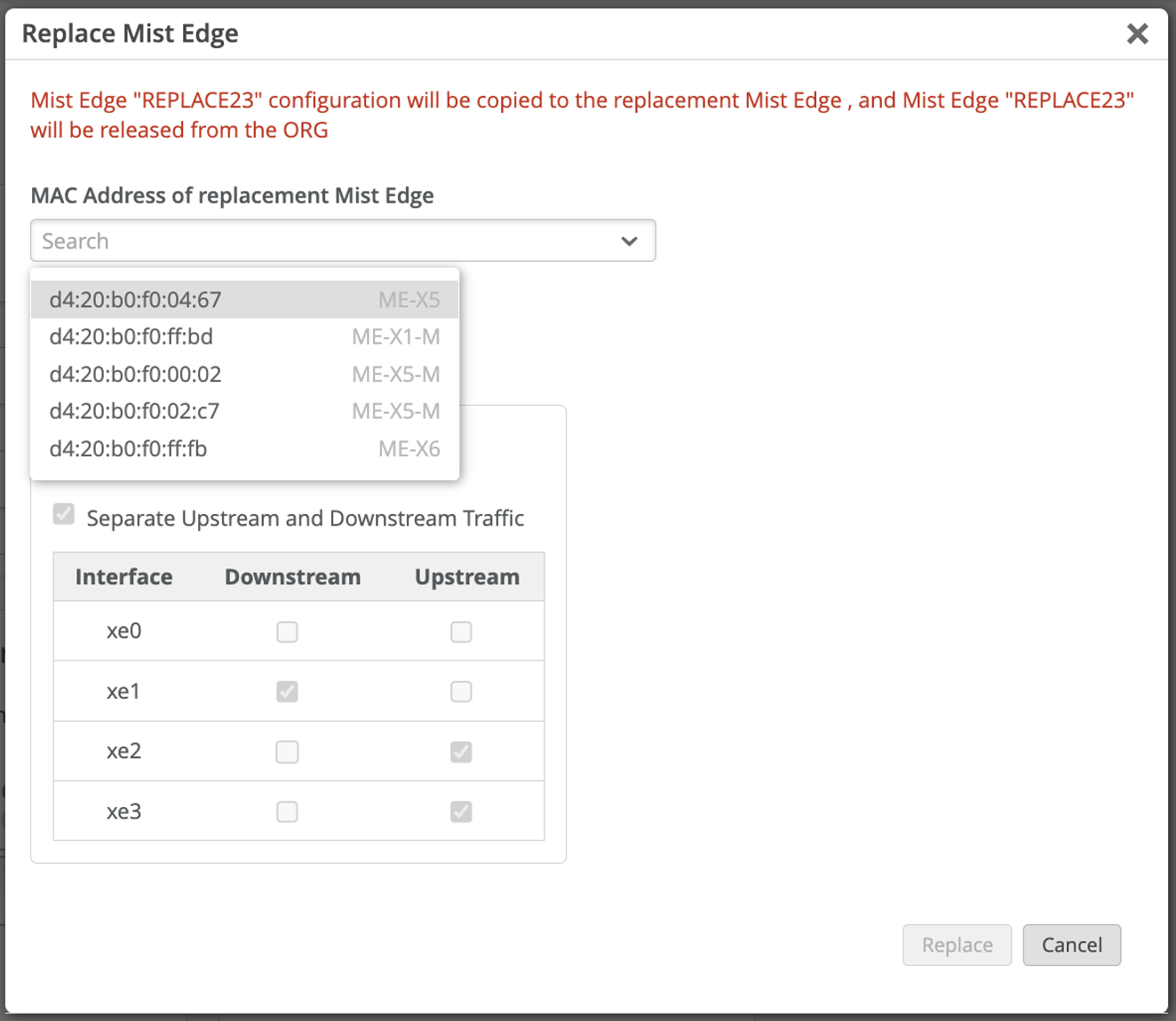
Task: Check Upstream checkbox for xe1
Action: point(461,692)
